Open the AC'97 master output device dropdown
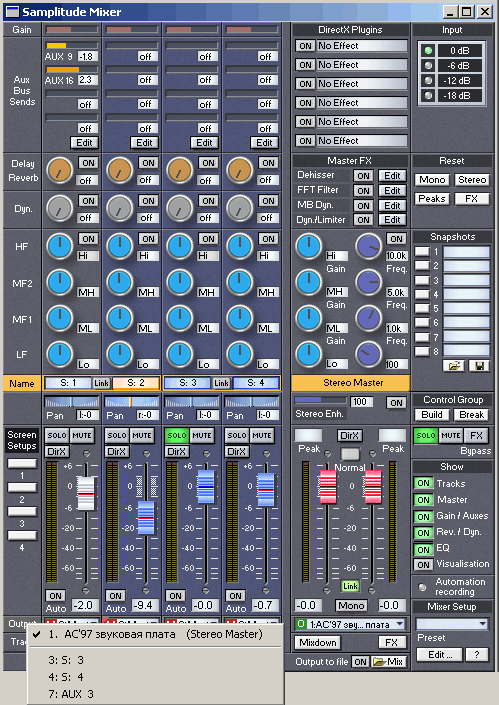The image size is (499, 705). click(350, 624)
